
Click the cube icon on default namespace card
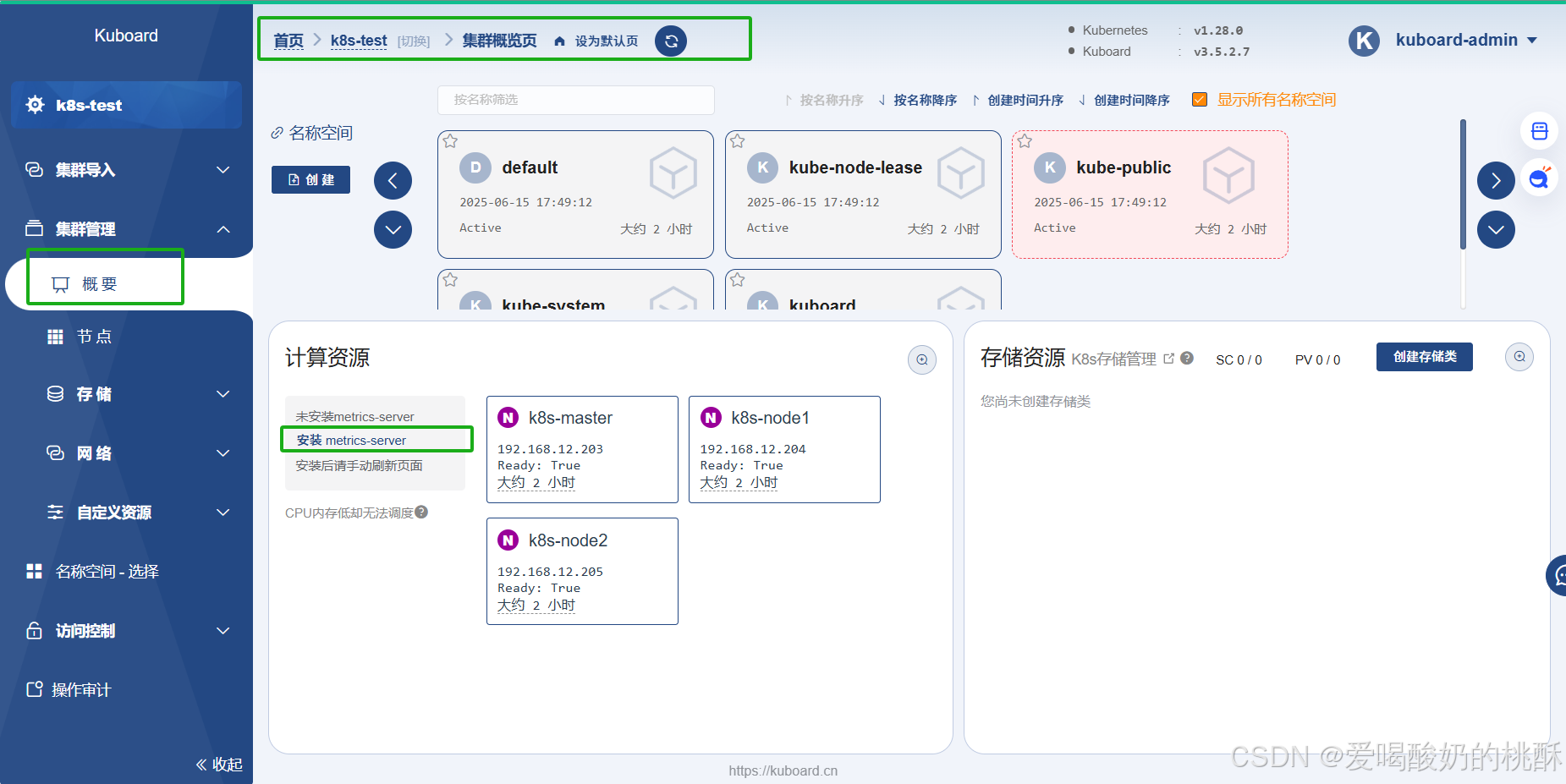pos(673,173)
